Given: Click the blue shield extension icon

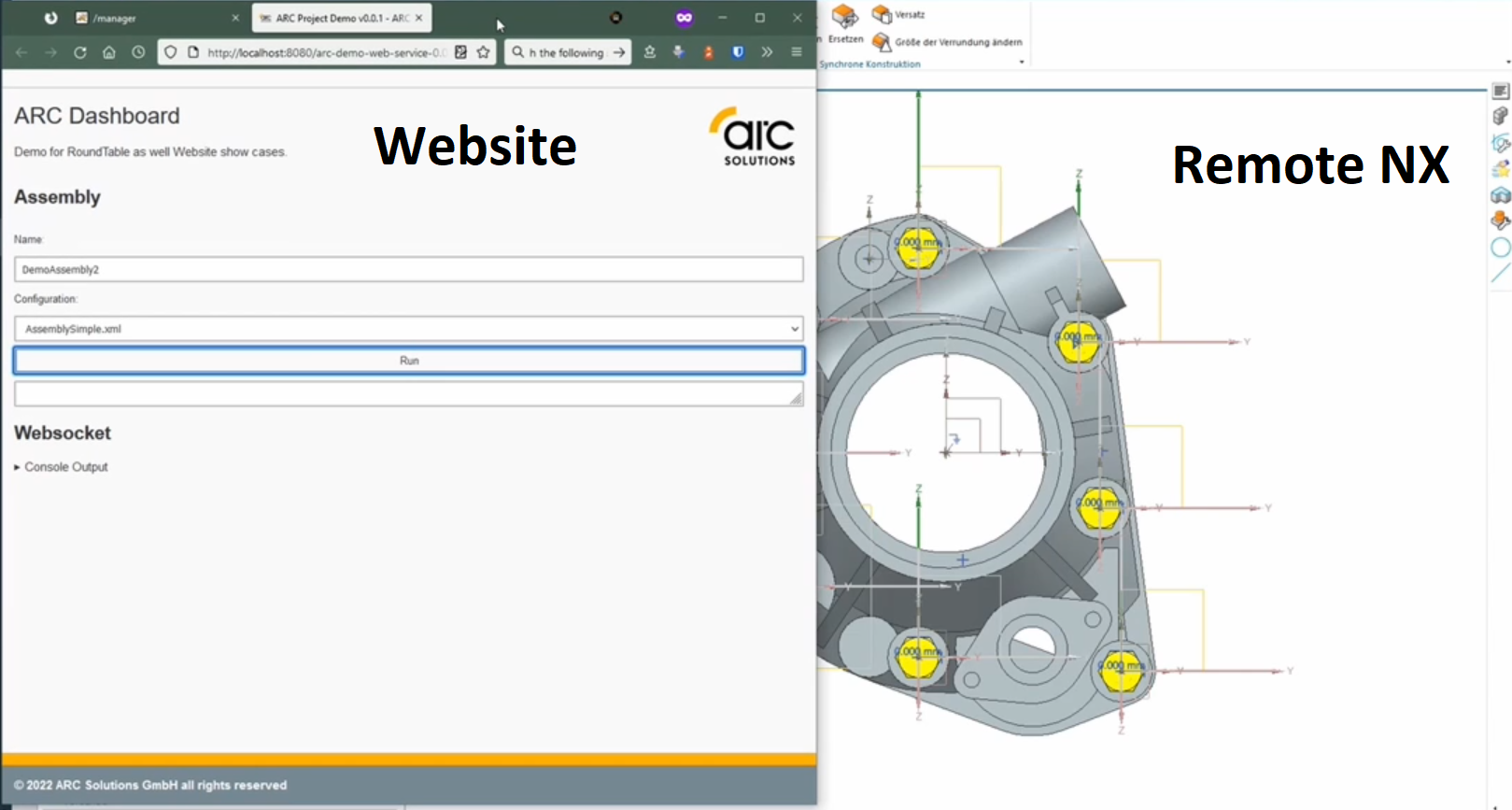Looking at the screenshot, I should click(738, 52).
